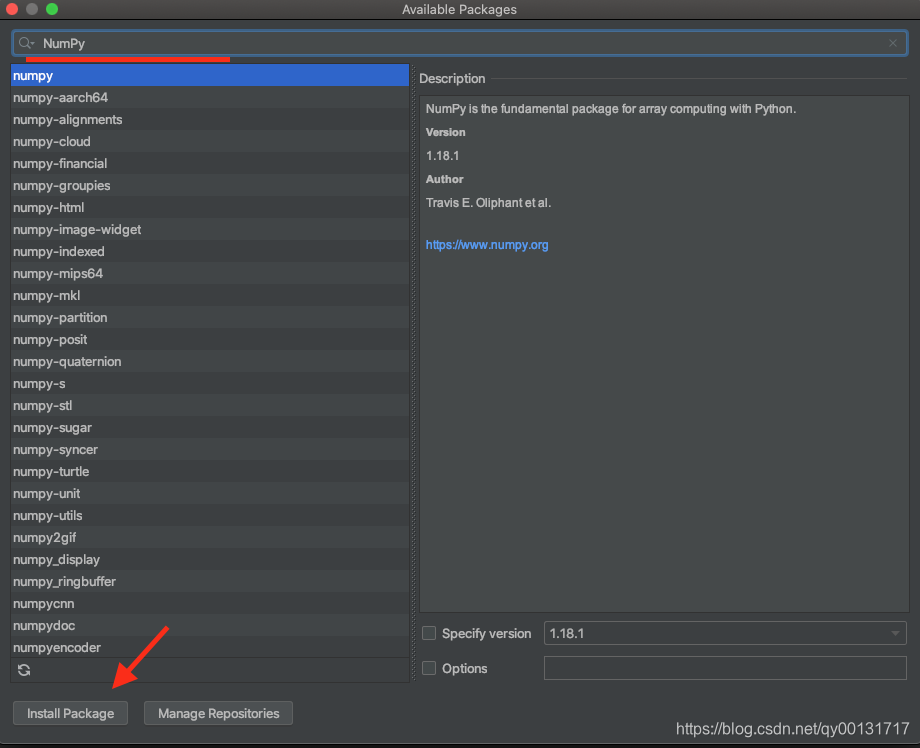
Task: Select numpy-mips64 package
Action: [209, 273]
